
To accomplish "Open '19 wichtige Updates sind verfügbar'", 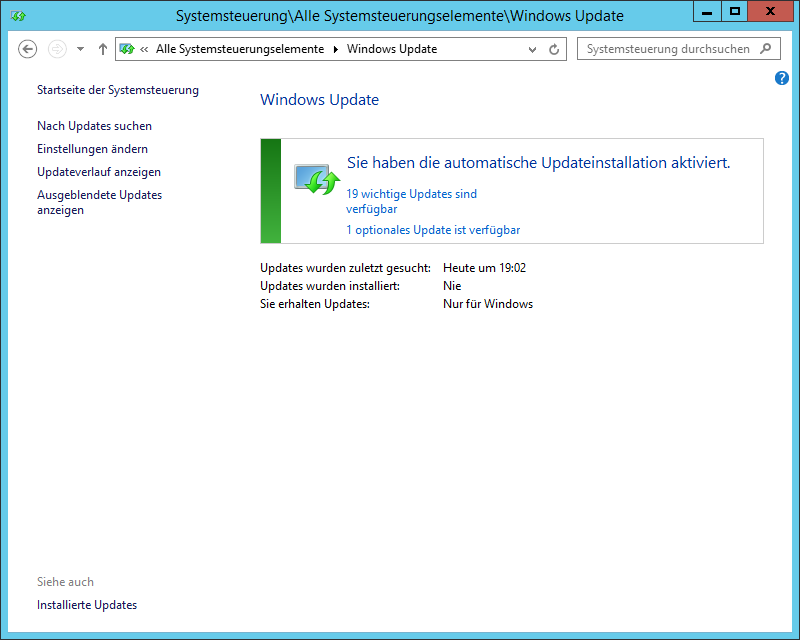I will (411, 201).
